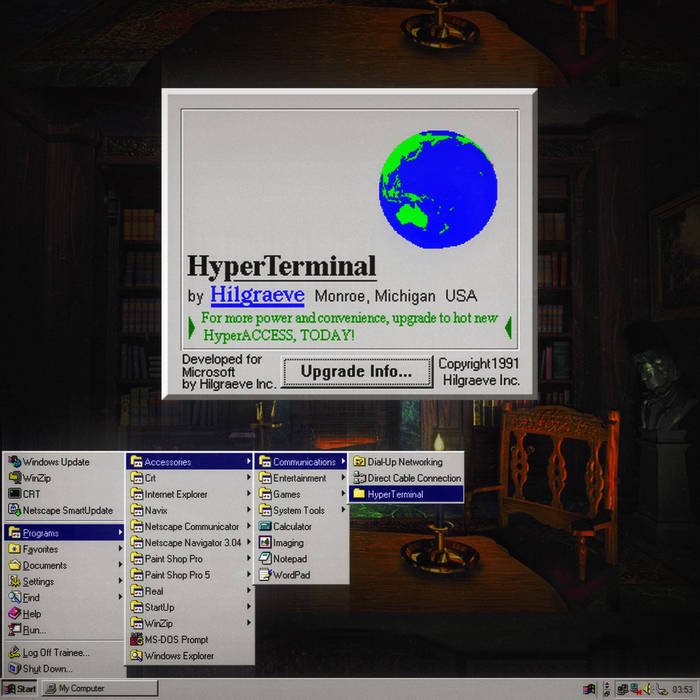Click the WordPad icon
700x700 pixels.
265,574
